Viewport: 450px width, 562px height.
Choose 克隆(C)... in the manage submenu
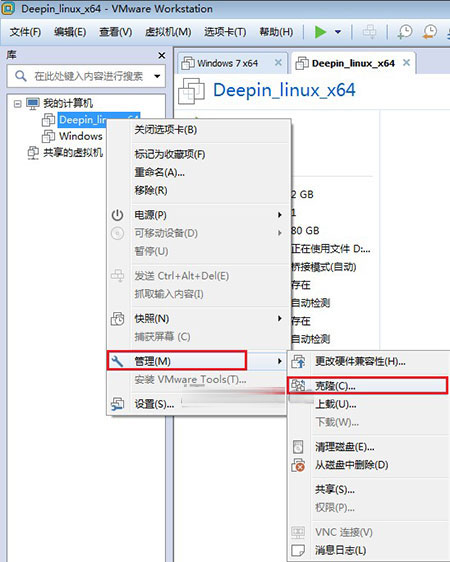click(368, 386)
